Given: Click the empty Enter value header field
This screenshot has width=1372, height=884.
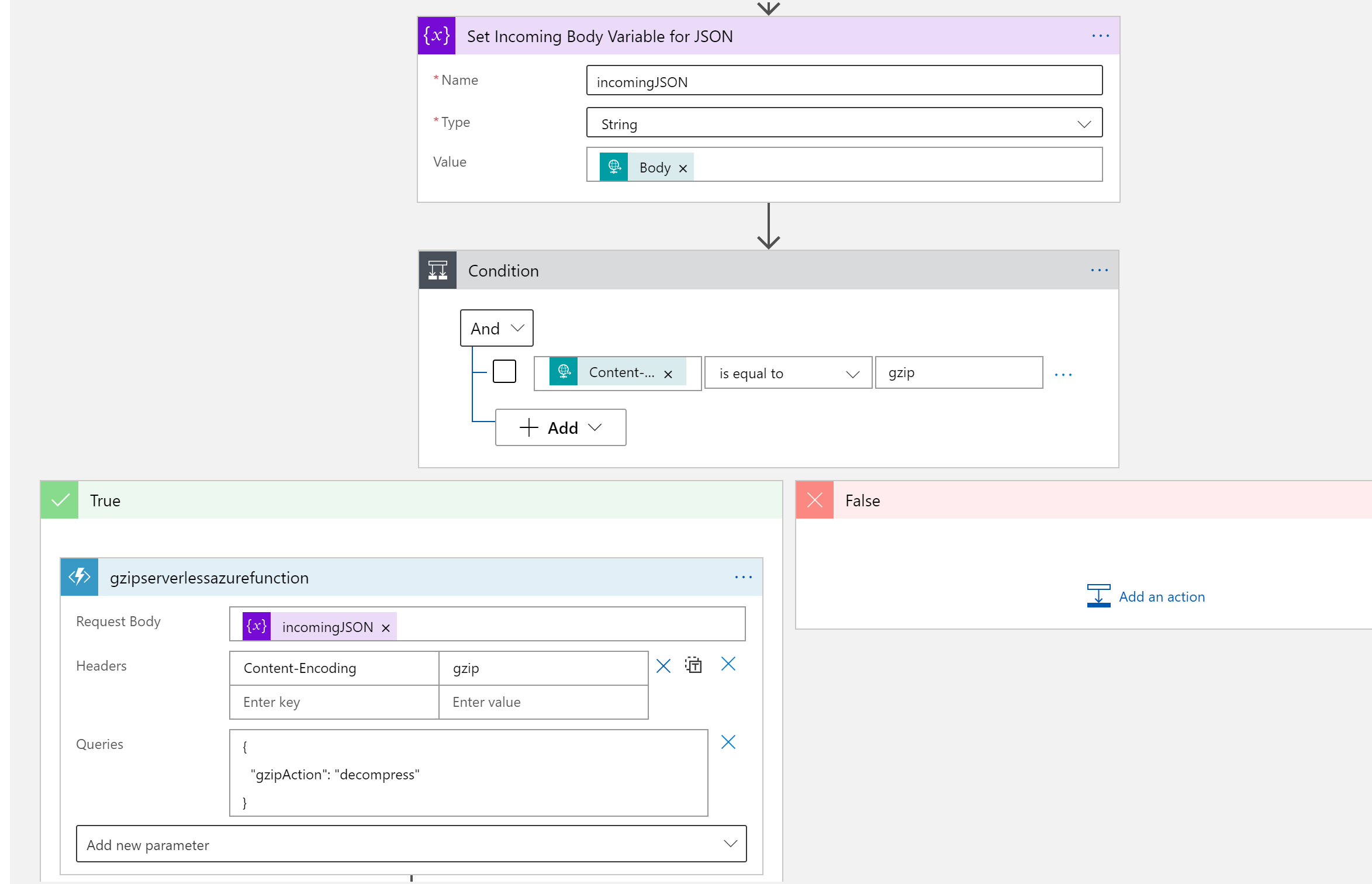Looking at the screenshot, I should pos(544,702).
